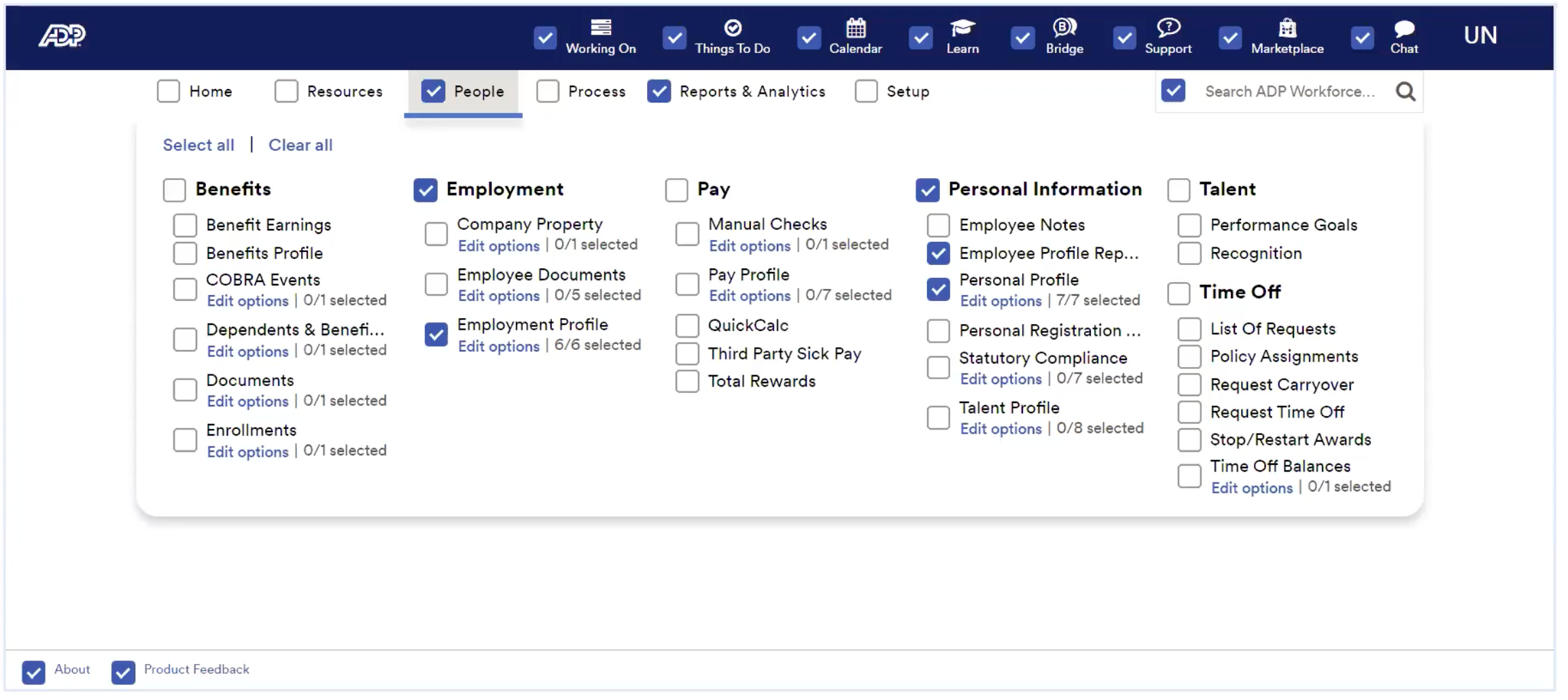This screenshot has height=700, width=1568.
Task: Open the Bridge icon
Action: point(1064,27)
